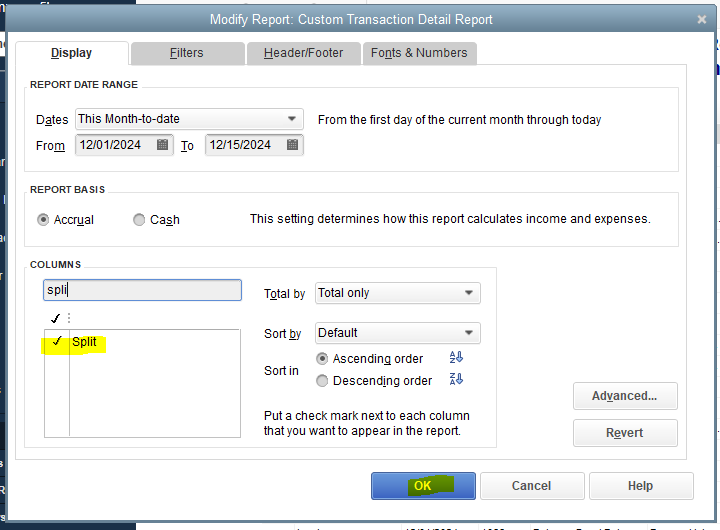The height and width of the screenshot is (530, 720).
Task: Close the Modify Report dialog
Action: point(702,19)
